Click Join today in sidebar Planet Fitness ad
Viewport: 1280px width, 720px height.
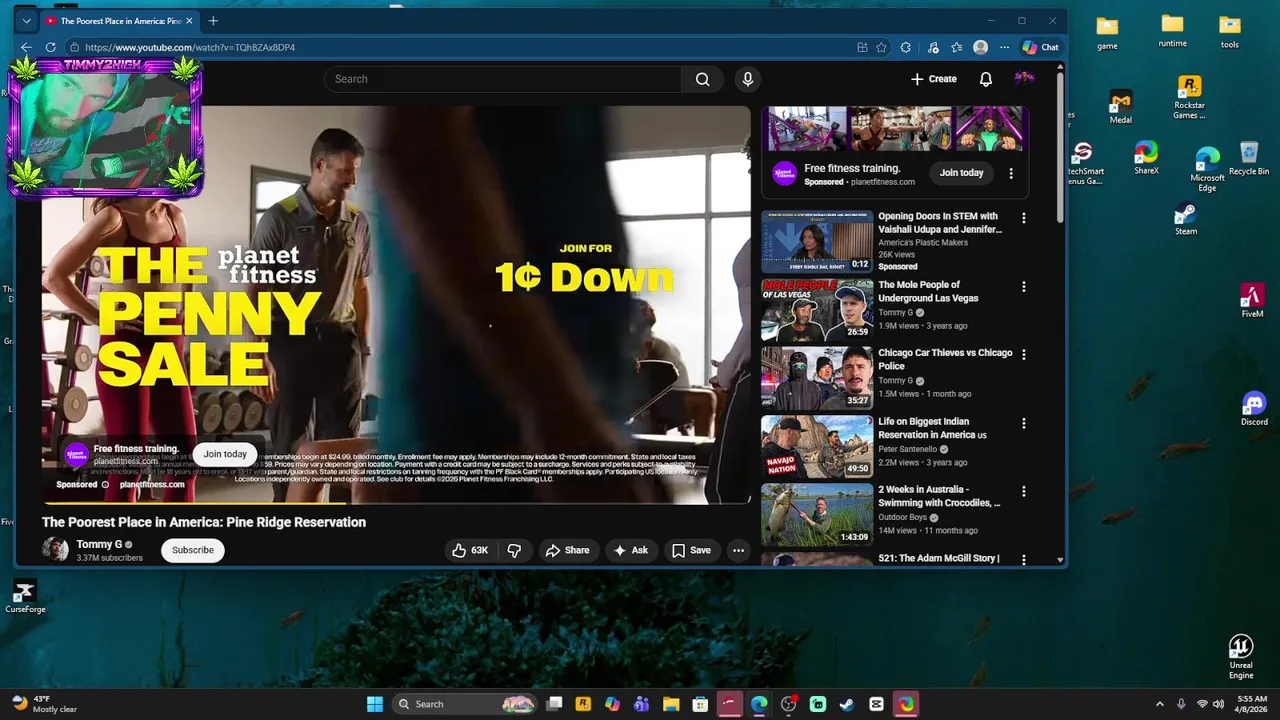pos(961,173)
